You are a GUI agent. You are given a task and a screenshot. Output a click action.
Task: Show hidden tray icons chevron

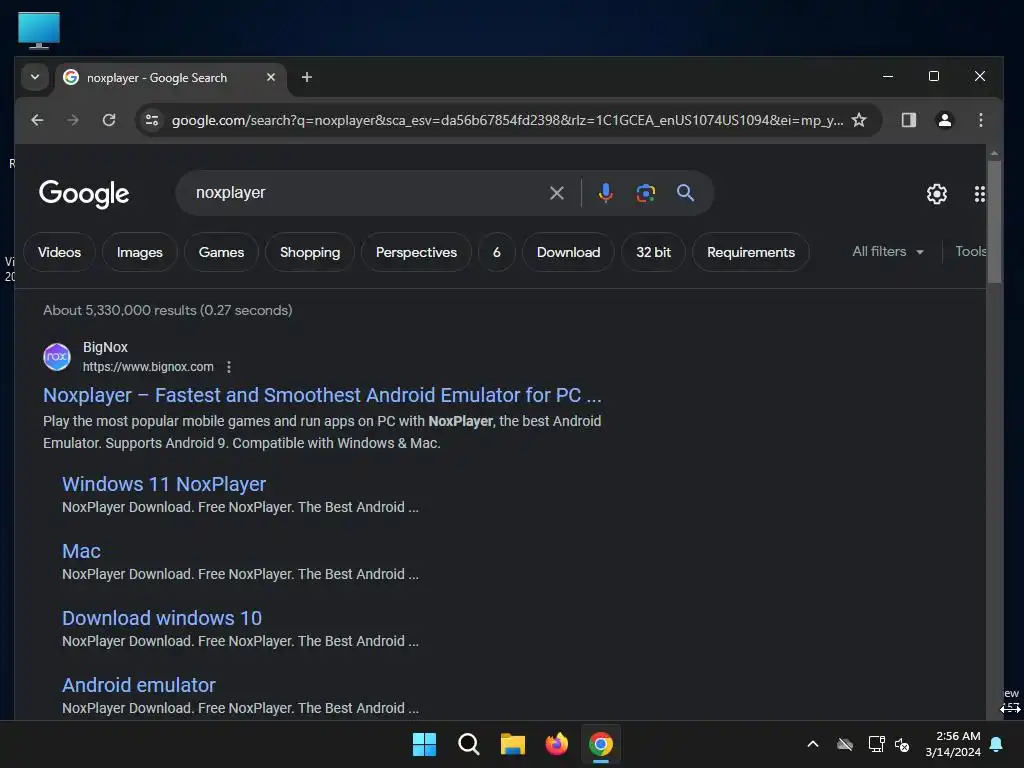[x=813, y=744]
